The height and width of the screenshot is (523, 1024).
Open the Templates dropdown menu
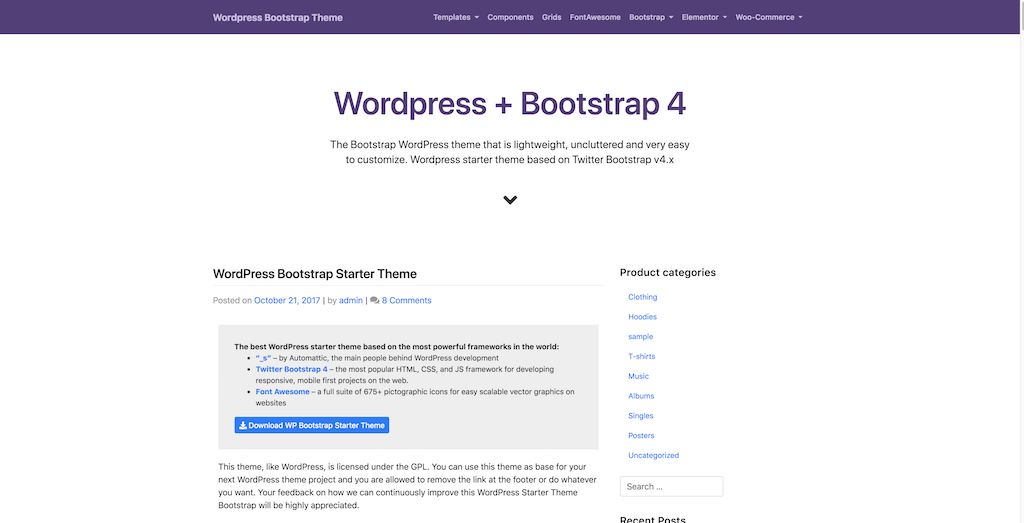pyautogui.click(x=456, y=18)
